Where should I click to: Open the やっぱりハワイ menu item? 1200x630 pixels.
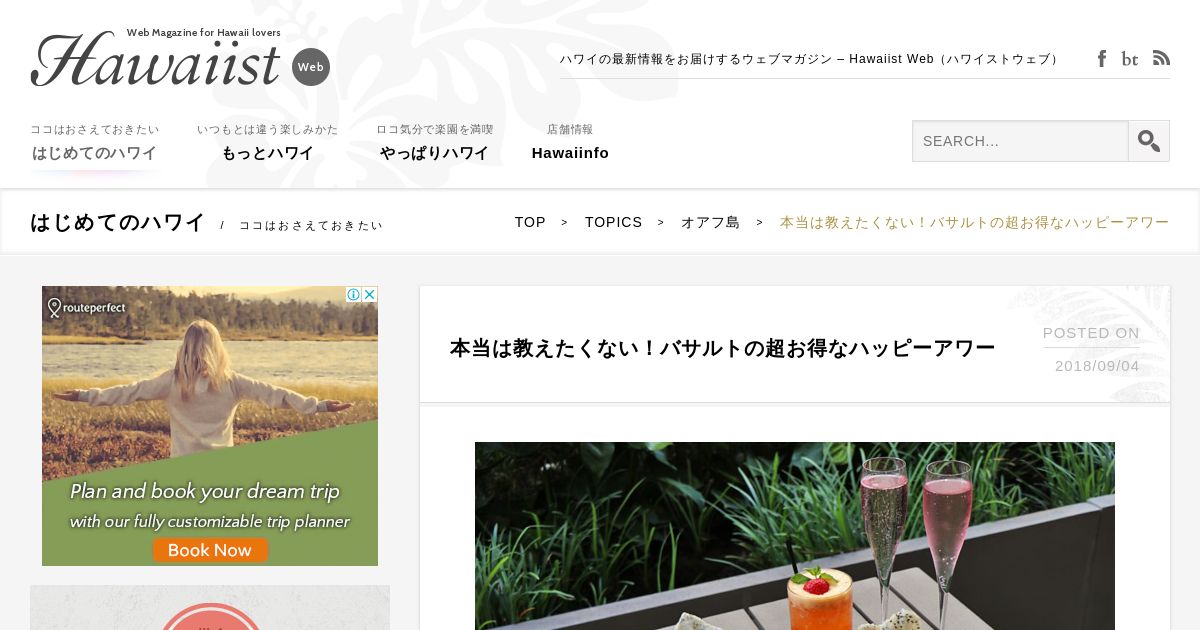click(434, 143)
